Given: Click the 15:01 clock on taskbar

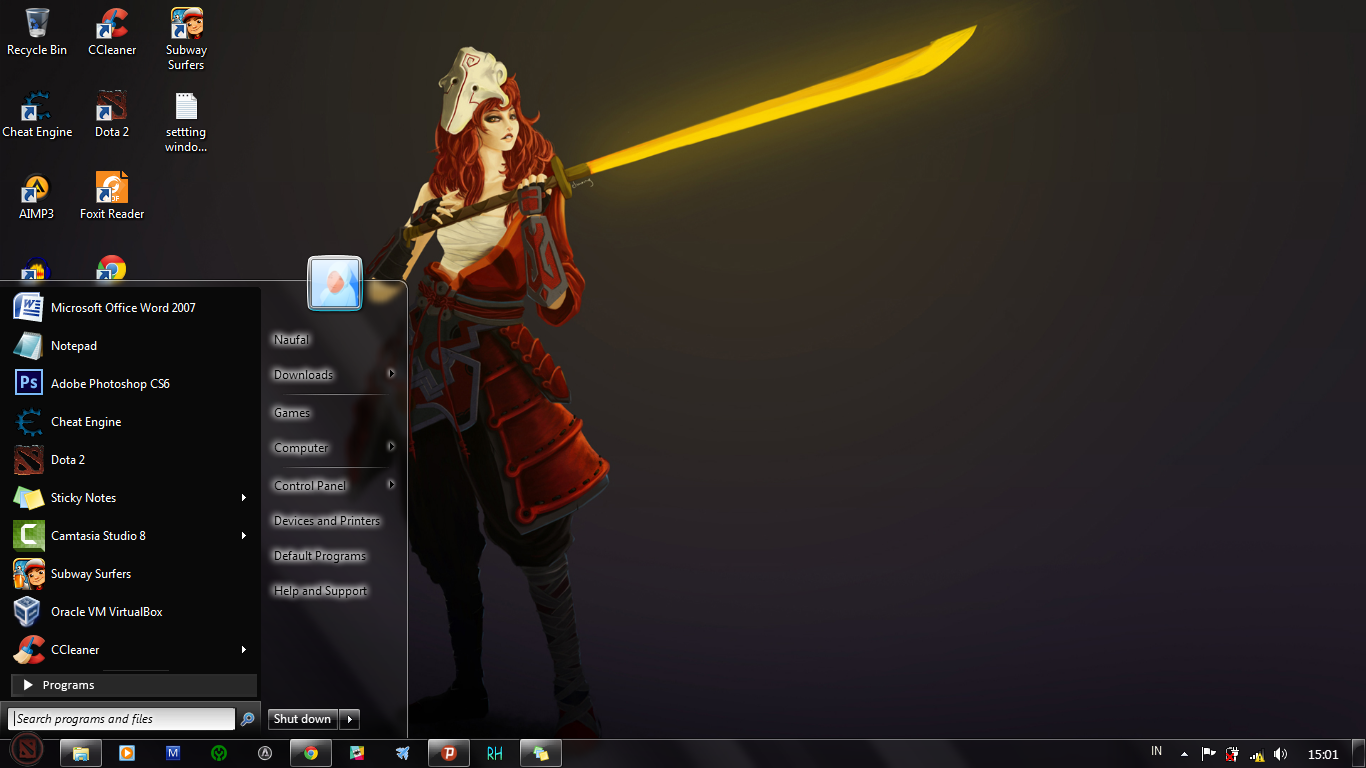Looking at the screenshot, I should point(1323,754).
